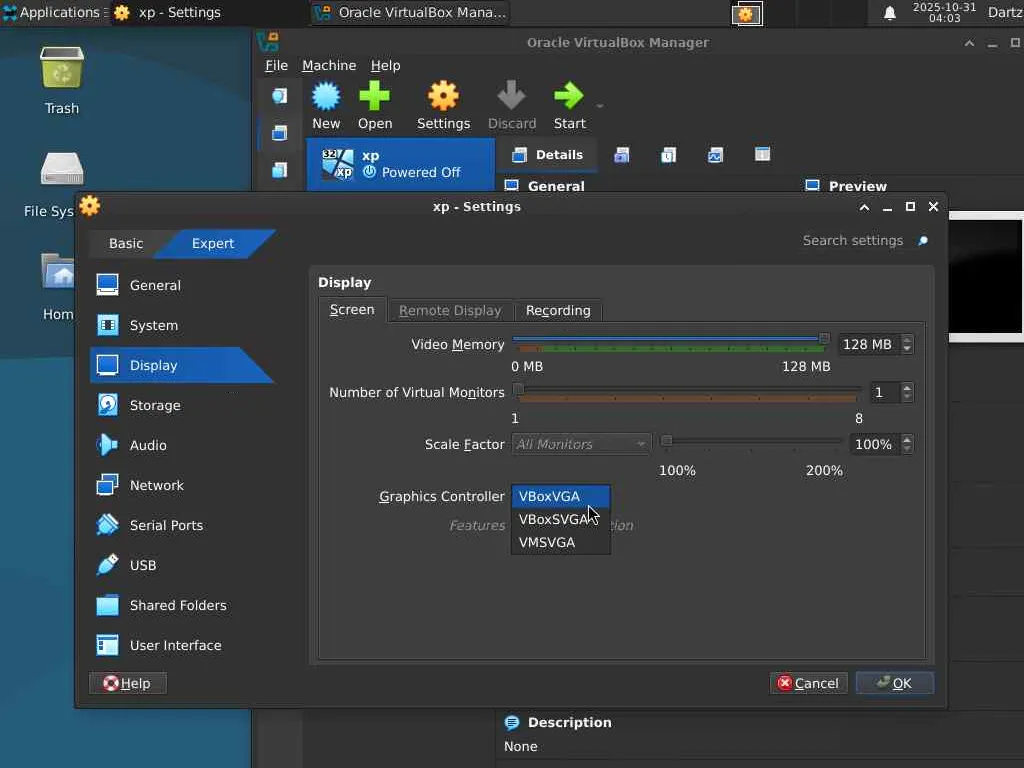The image size is (1024, 768).
Task: Confirm settings with OK button
Action: [895, 683]
